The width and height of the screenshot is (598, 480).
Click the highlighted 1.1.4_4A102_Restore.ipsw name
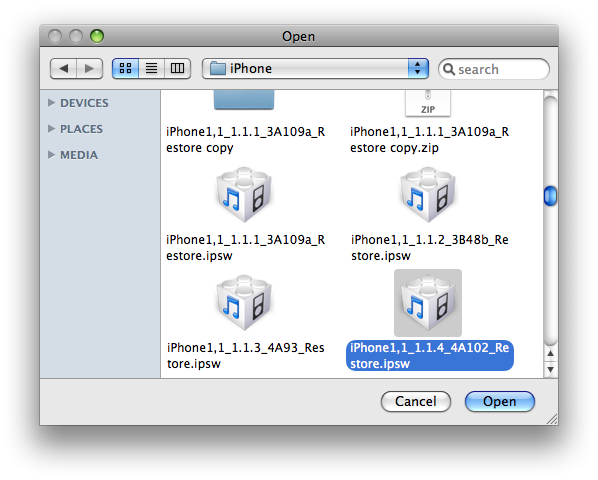(x=429, y=355)
